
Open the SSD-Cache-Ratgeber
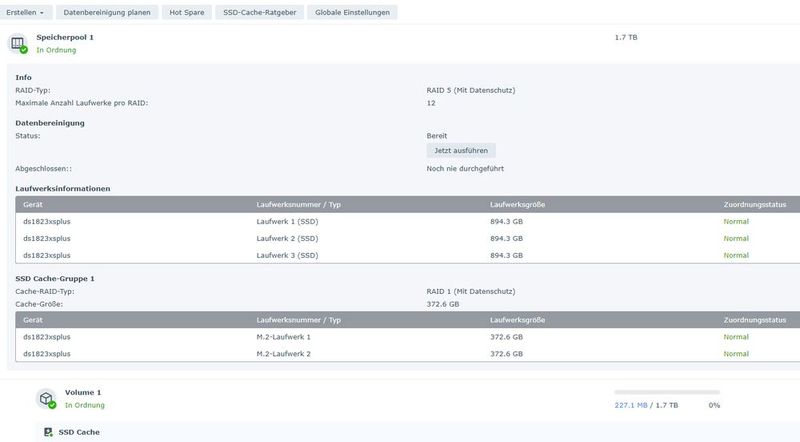[260, 12]
